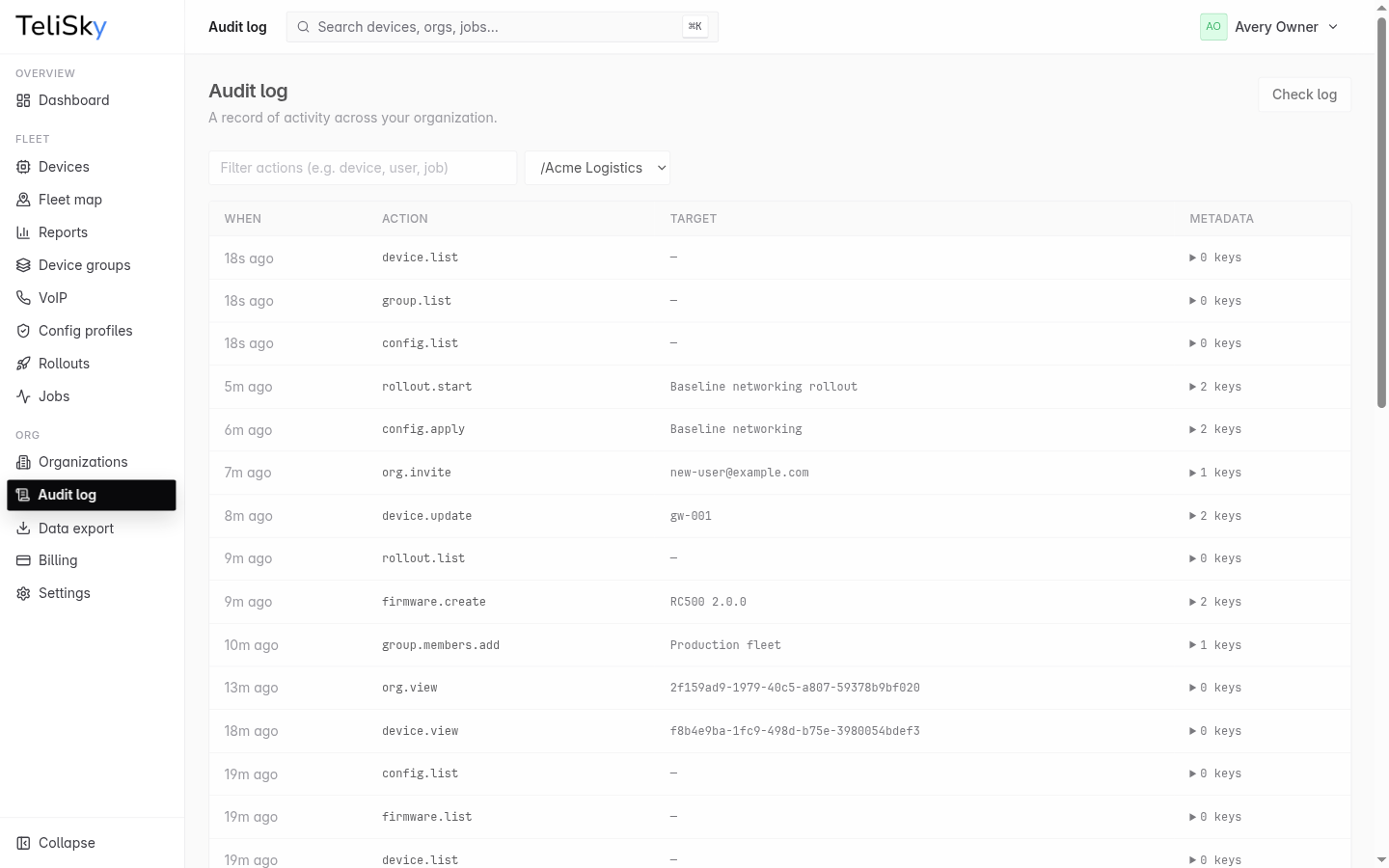Click the Device groups layers icon
This screenshot has width=1389, height=868.
(x=23, y=265)
